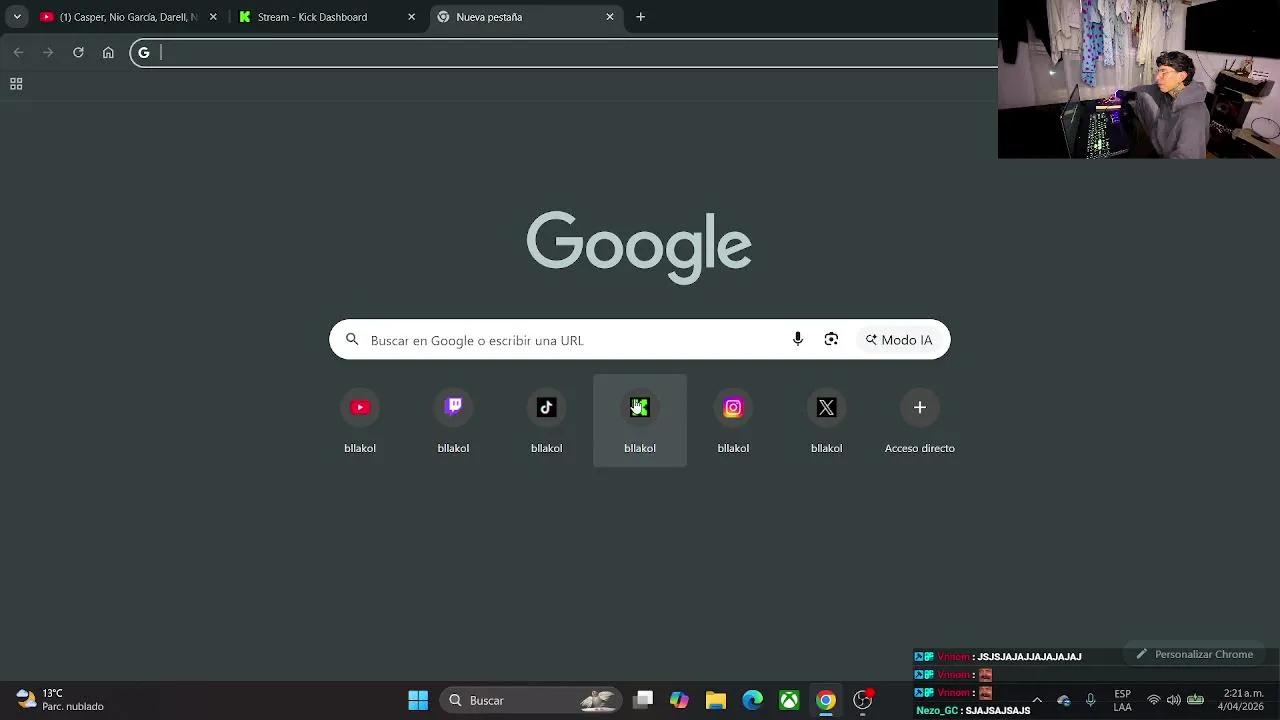The image size is (1280, 720).
Task: Open the Kick shortcut tile
Action: tap(640, 420)
